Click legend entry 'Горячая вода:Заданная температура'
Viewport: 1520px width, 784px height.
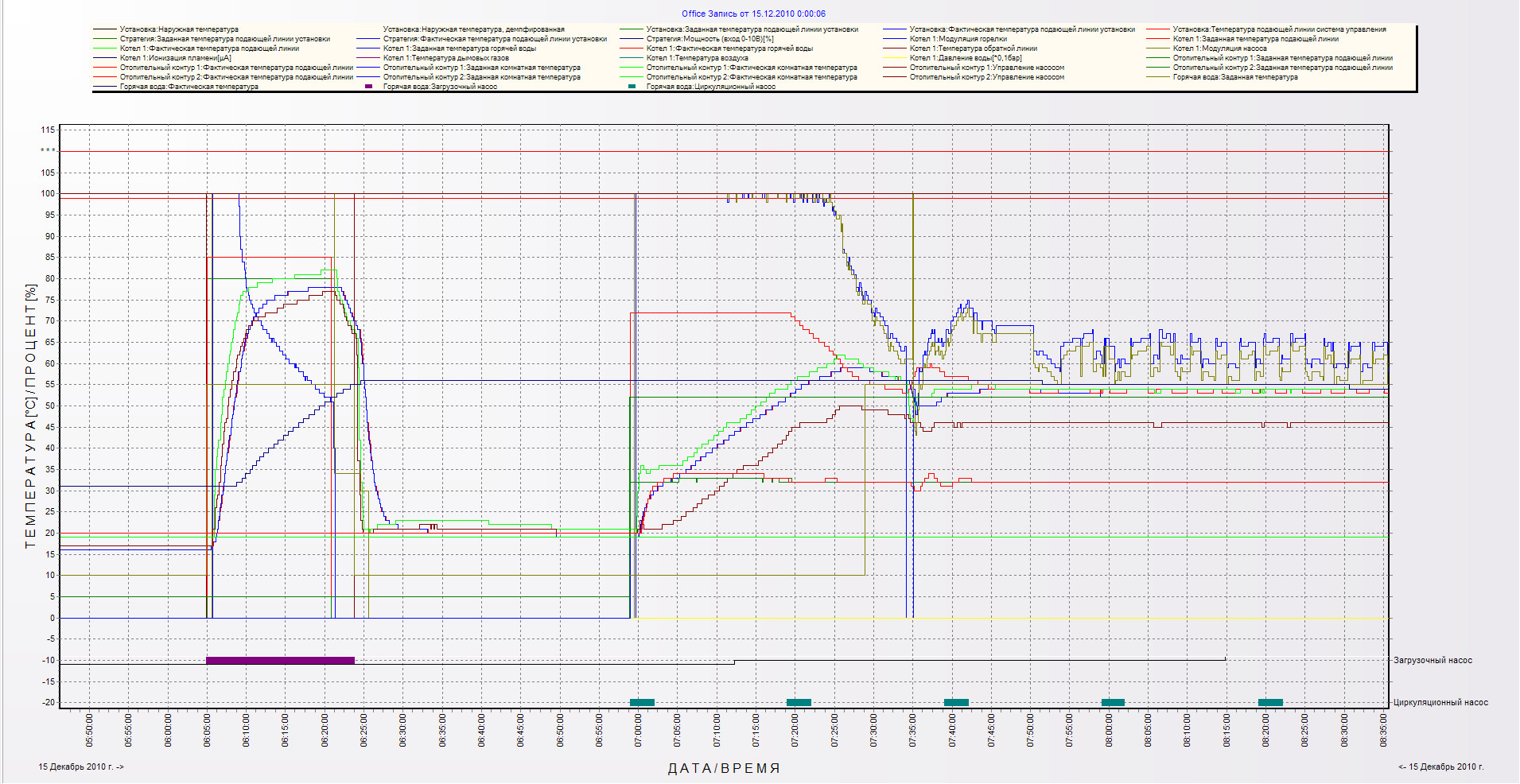pos(1234,77)
